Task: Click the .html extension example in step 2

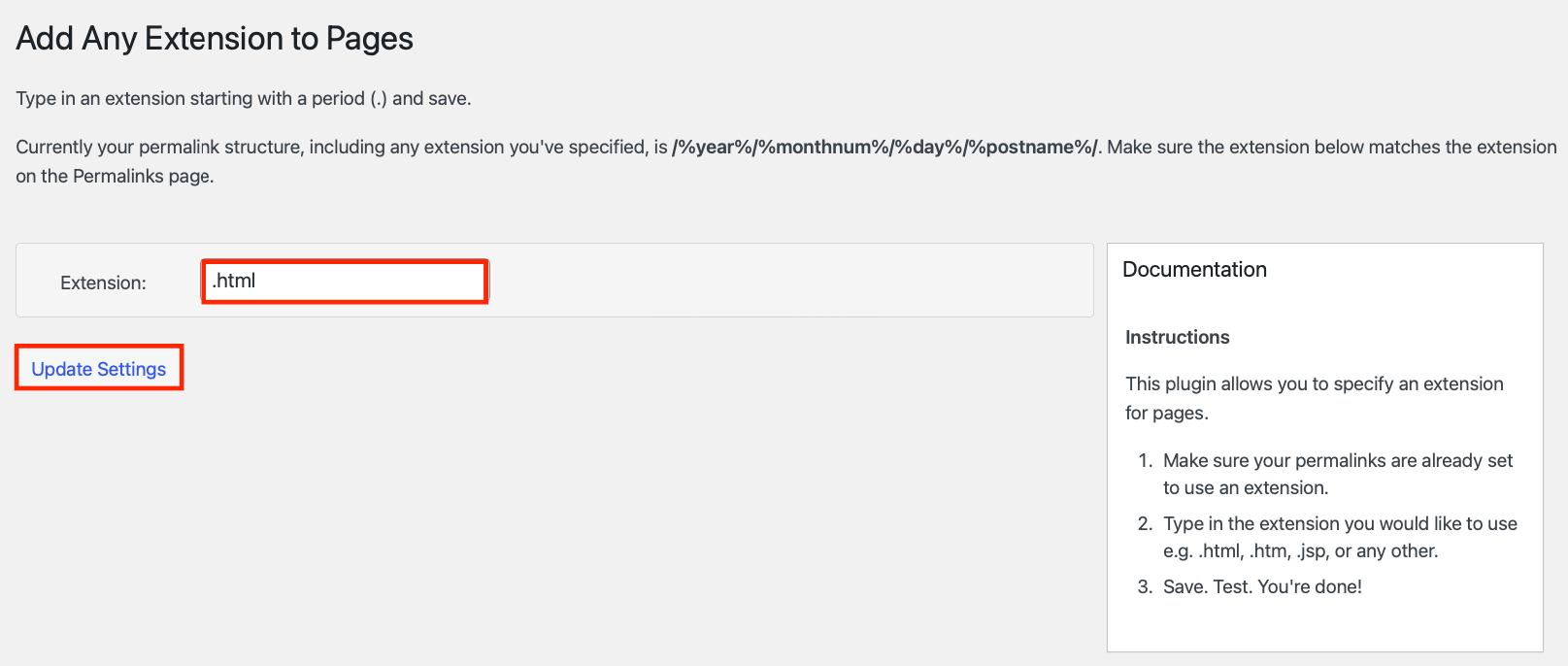Action: click(x=1208, y=550)
